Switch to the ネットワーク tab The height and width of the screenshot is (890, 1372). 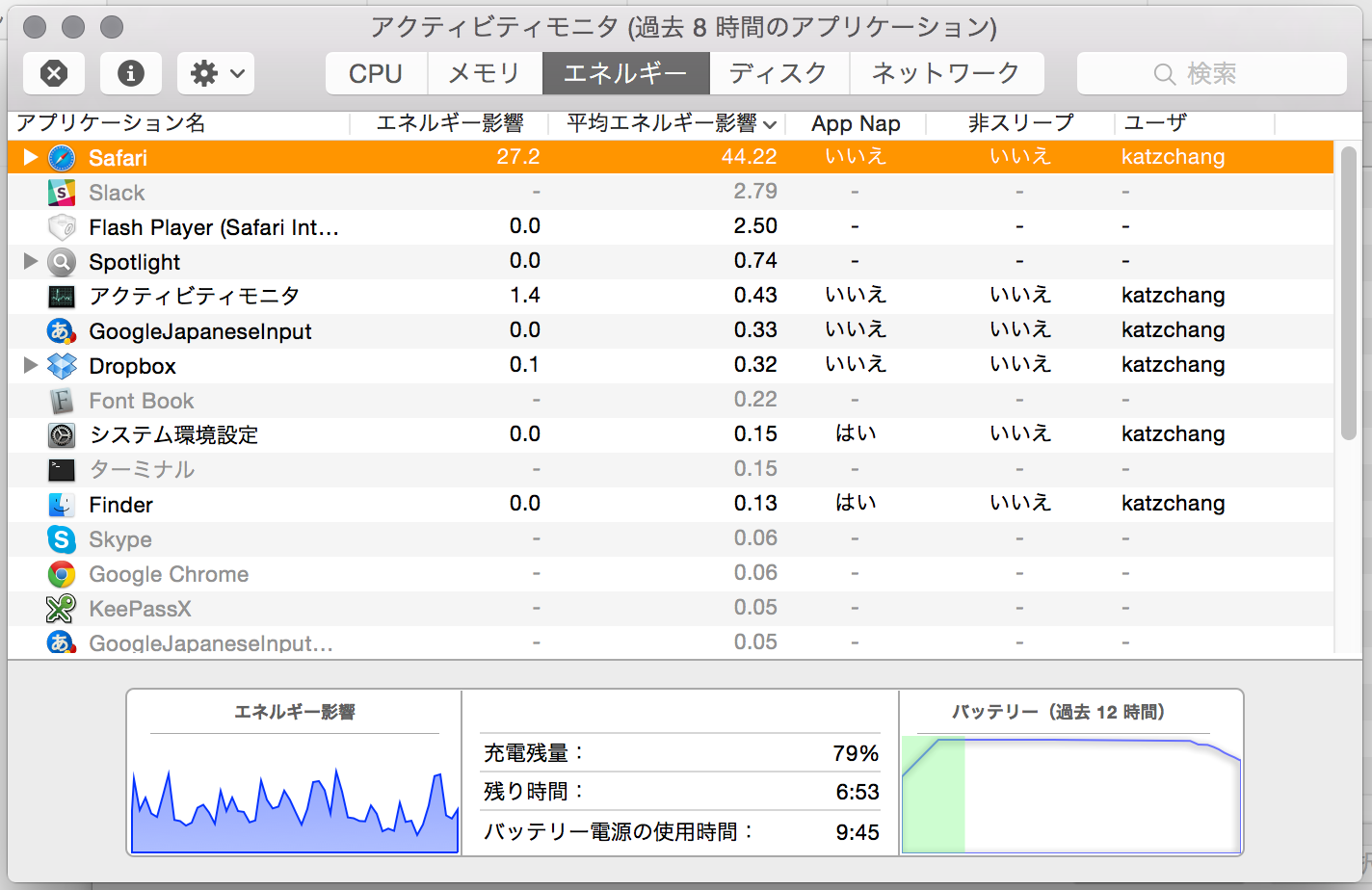[x=947, y=73]
